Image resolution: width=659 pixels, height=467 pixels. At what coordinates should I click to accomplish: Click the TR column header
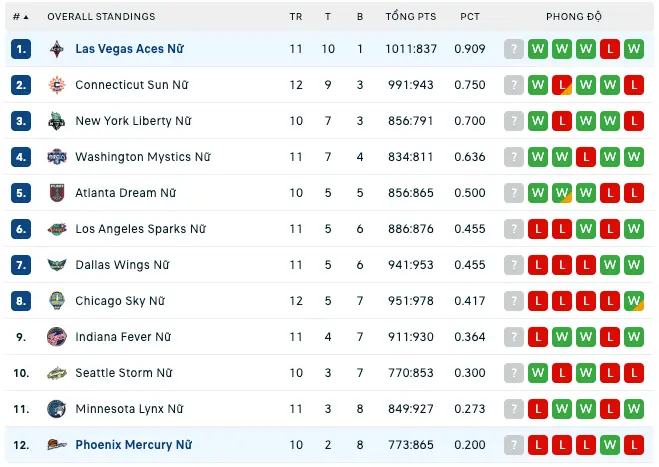pos(295,17)
